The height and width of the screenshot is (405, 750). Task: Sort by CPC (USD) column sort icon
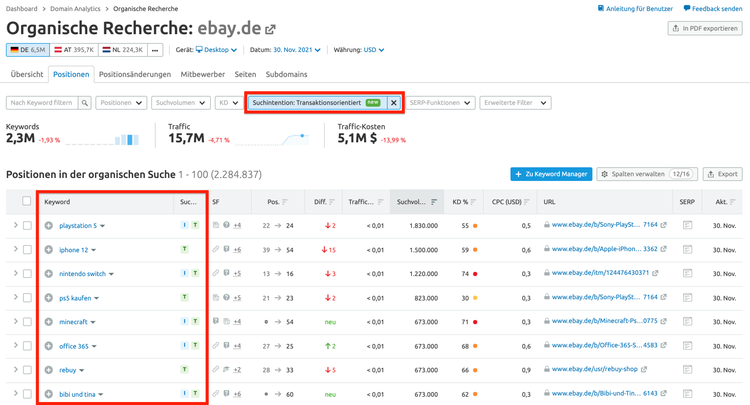click(526, 202)
